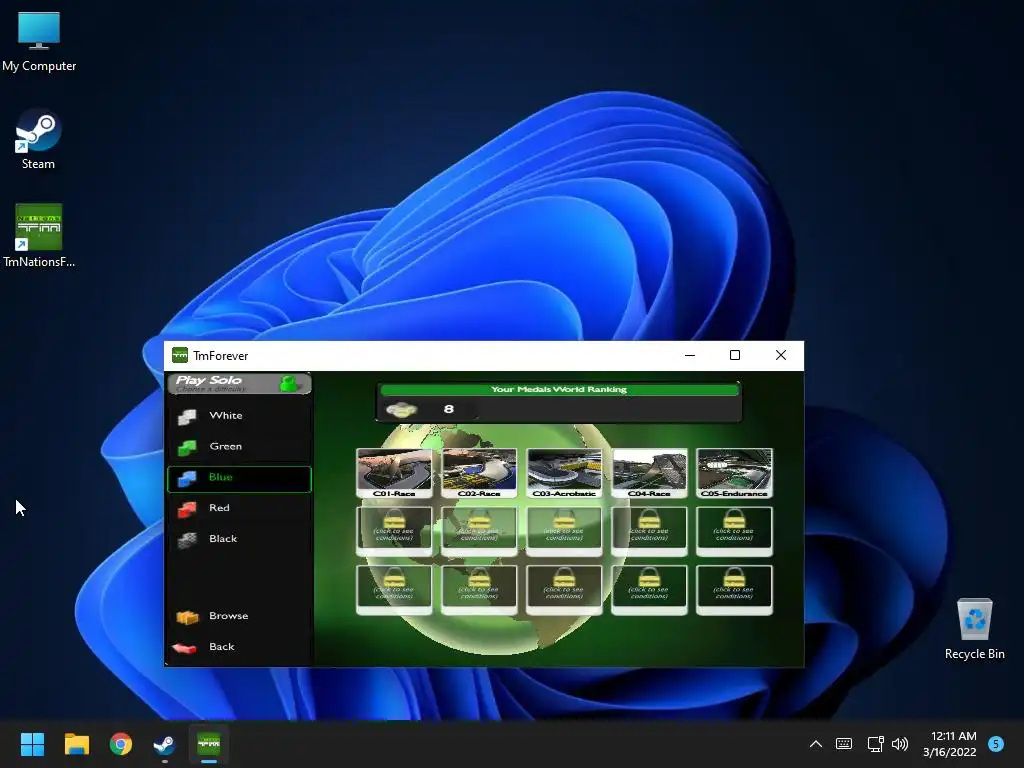This screenshot has height=768, width=1024.
Task: Select the Green difficulty flag icon
Action: pos(187,447)
